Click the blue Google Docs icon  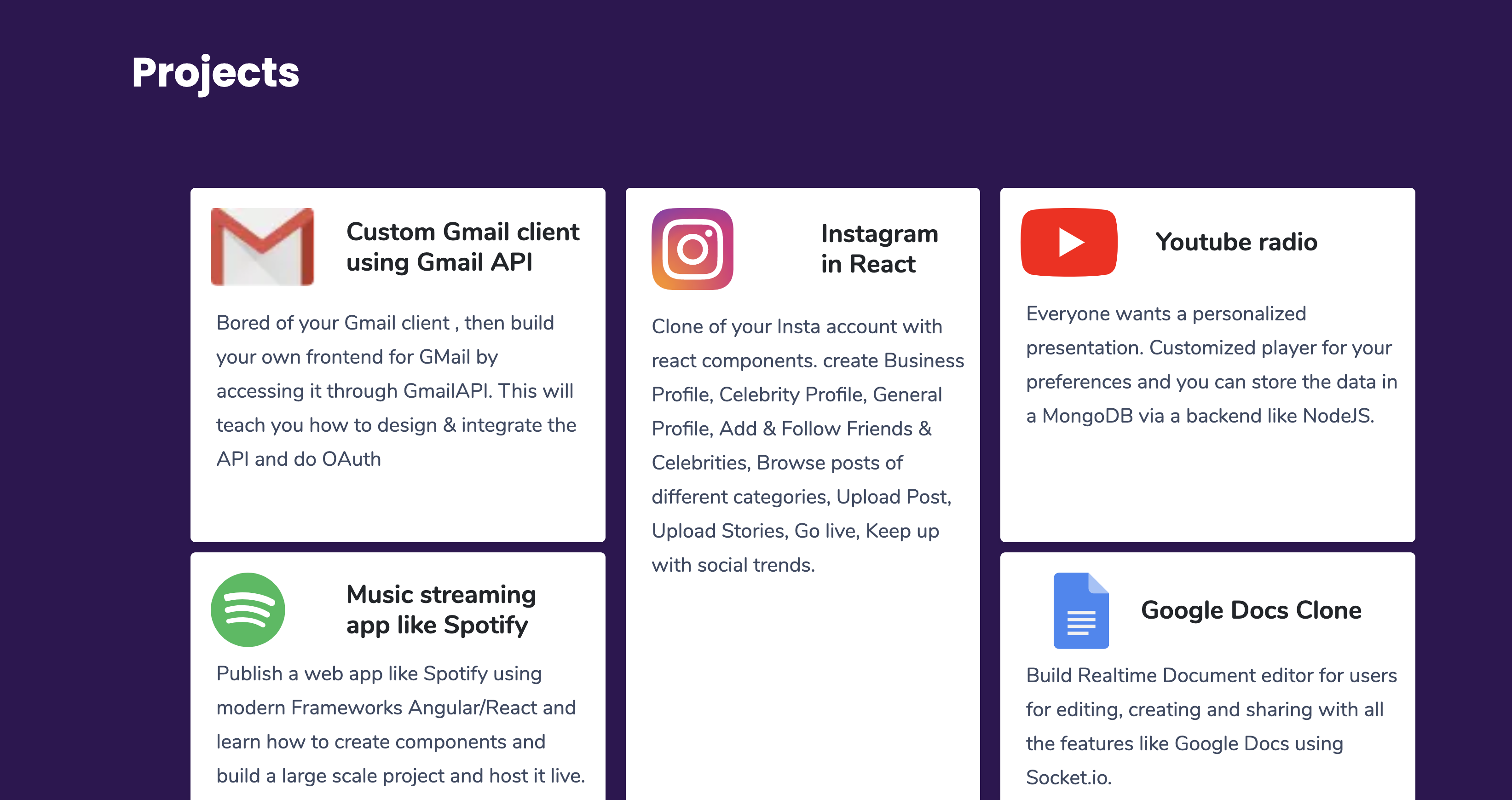(1080, 611)
